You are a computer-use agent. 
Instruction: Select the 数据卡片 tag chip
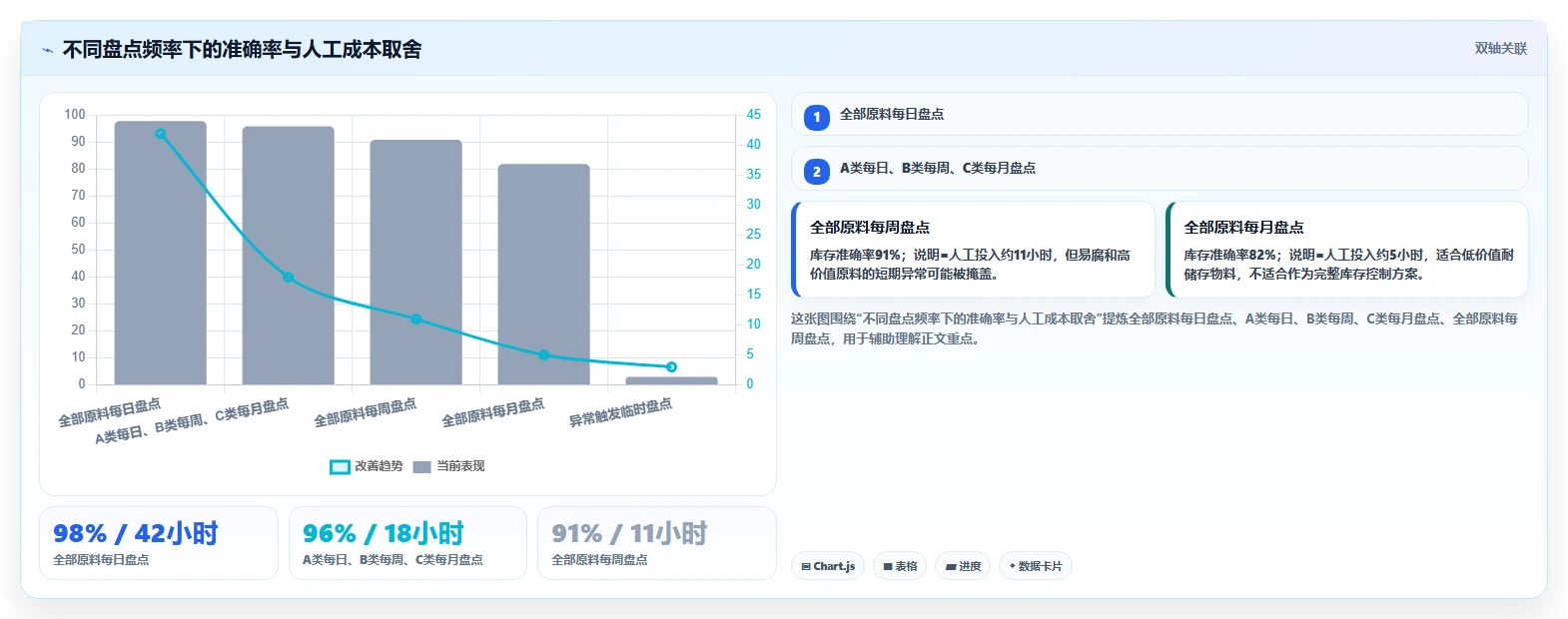(x=1036, y=566)
